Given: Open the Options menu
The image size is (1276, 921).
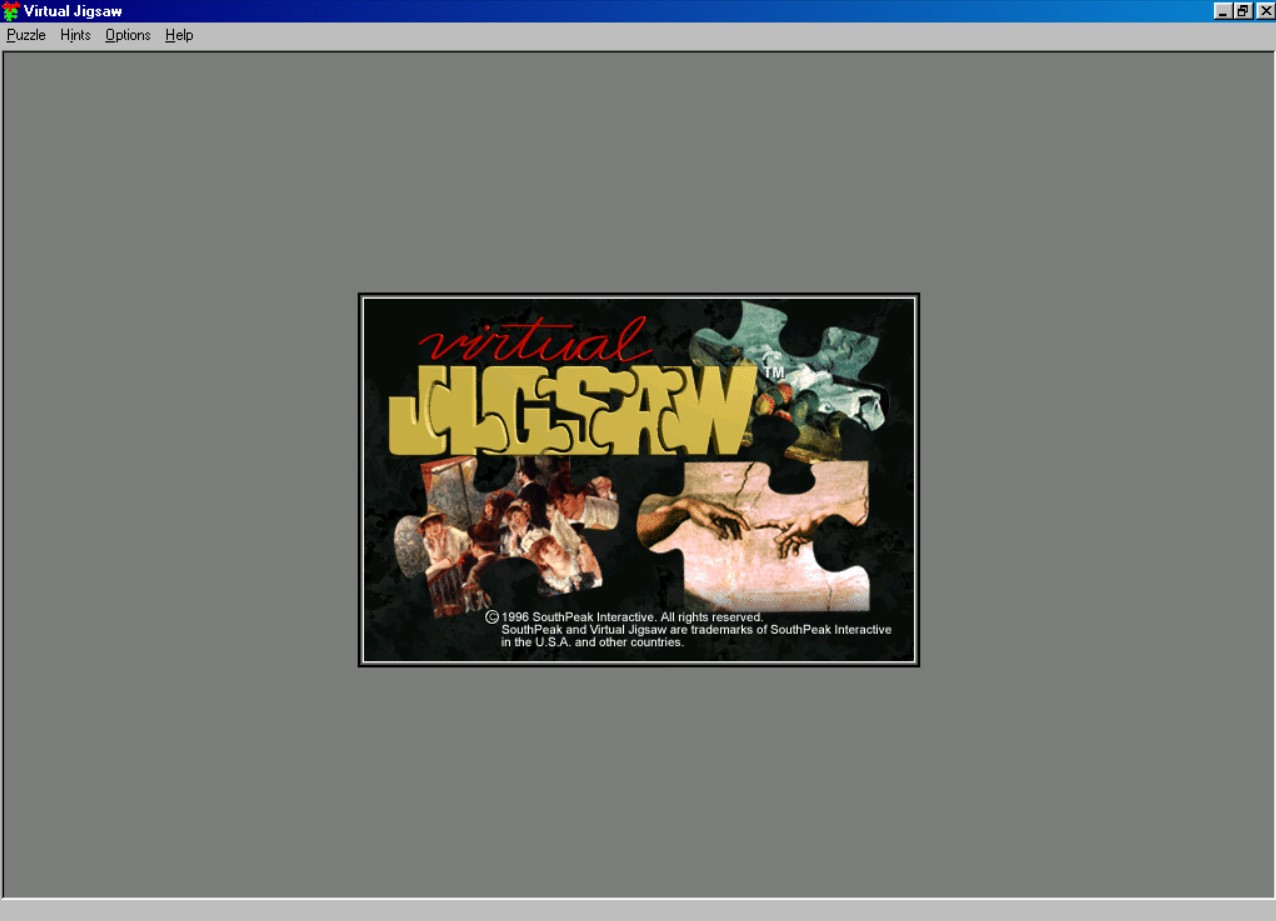Looking at the screenshot, I should click(x=128, y=35).
